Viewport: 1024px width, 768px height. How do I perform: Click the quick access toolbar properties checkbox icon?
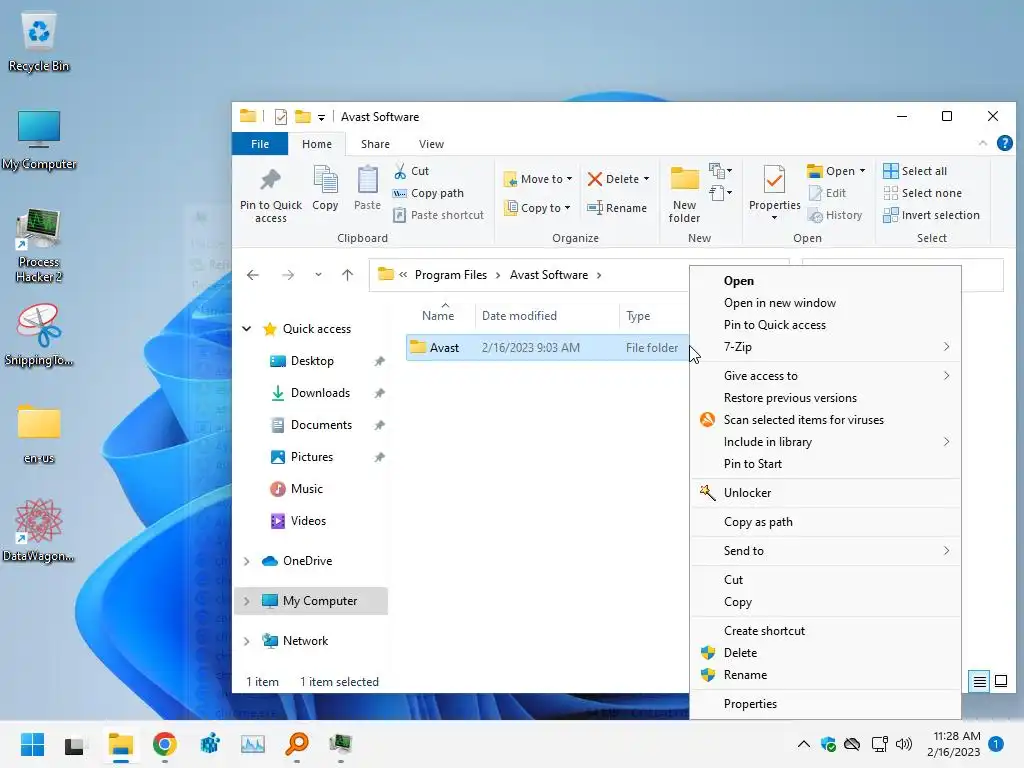point(281,117)
